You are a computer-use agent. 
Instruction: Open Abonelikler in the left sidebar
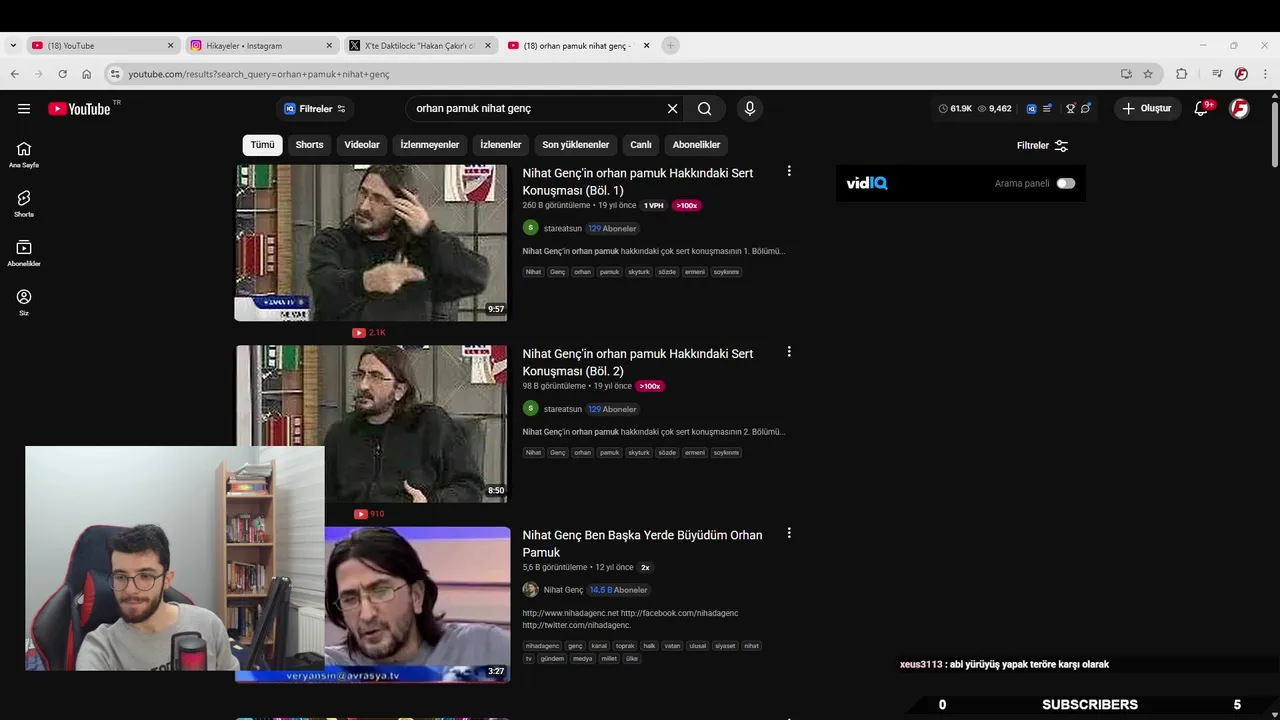(24, 253)
